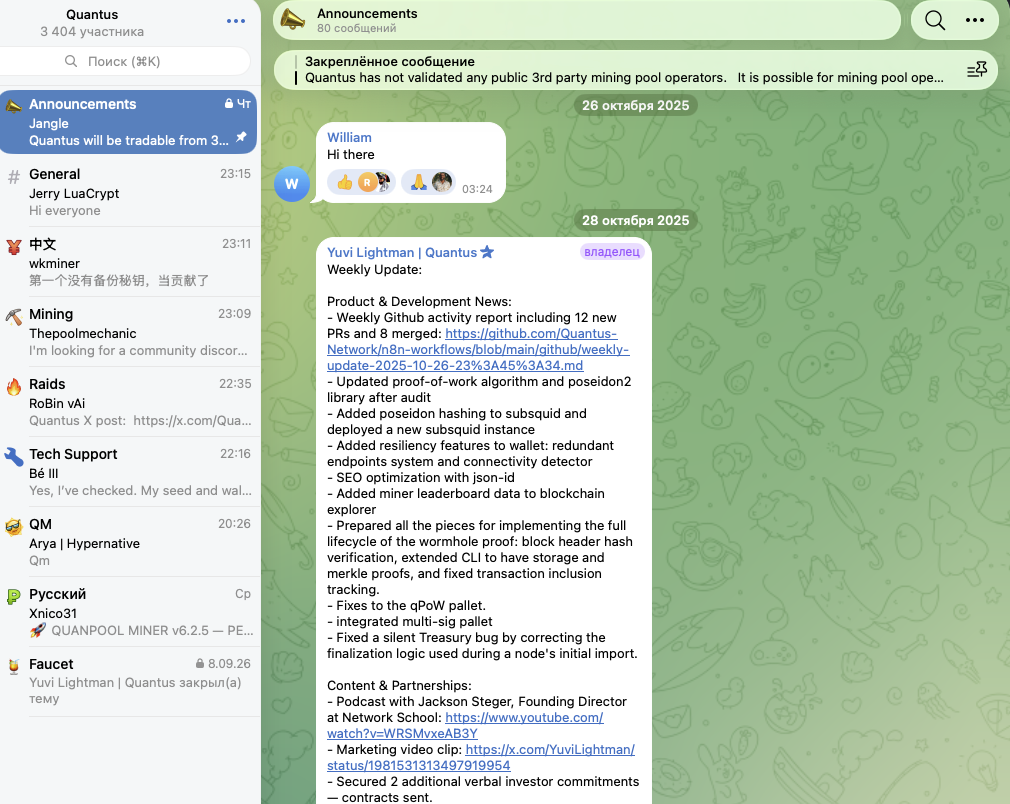Click sender name Yuvi Lightman | Quantus

pos(402,253)
